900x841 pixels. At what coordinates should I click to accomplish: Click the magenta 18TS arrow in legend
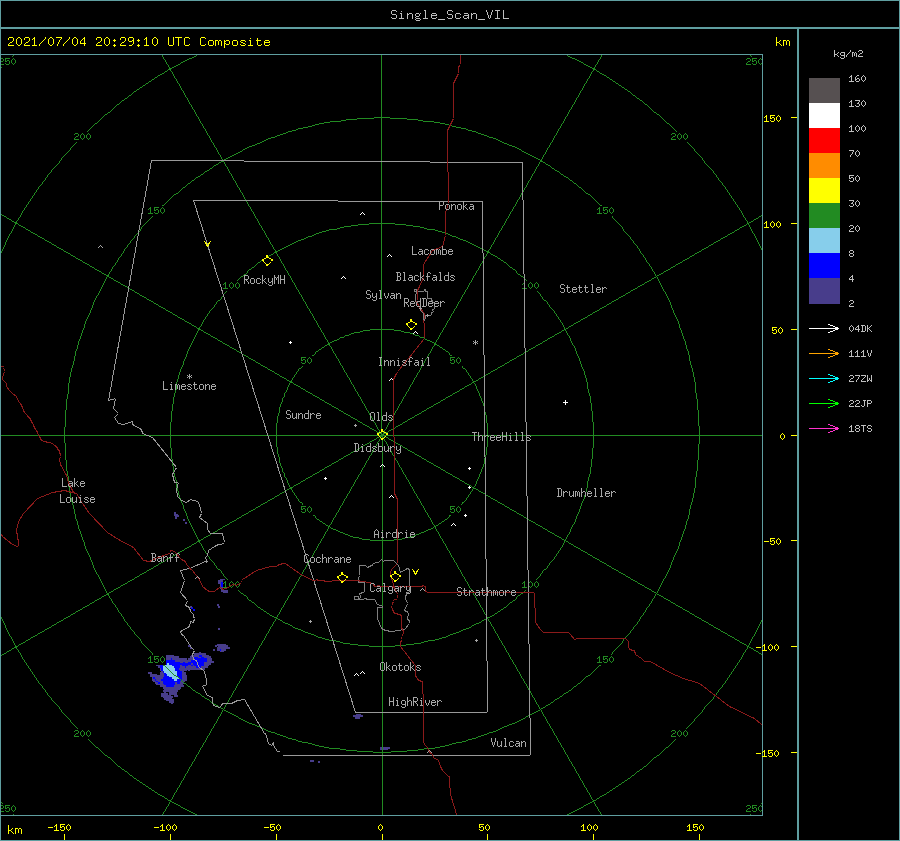[824, 428]
